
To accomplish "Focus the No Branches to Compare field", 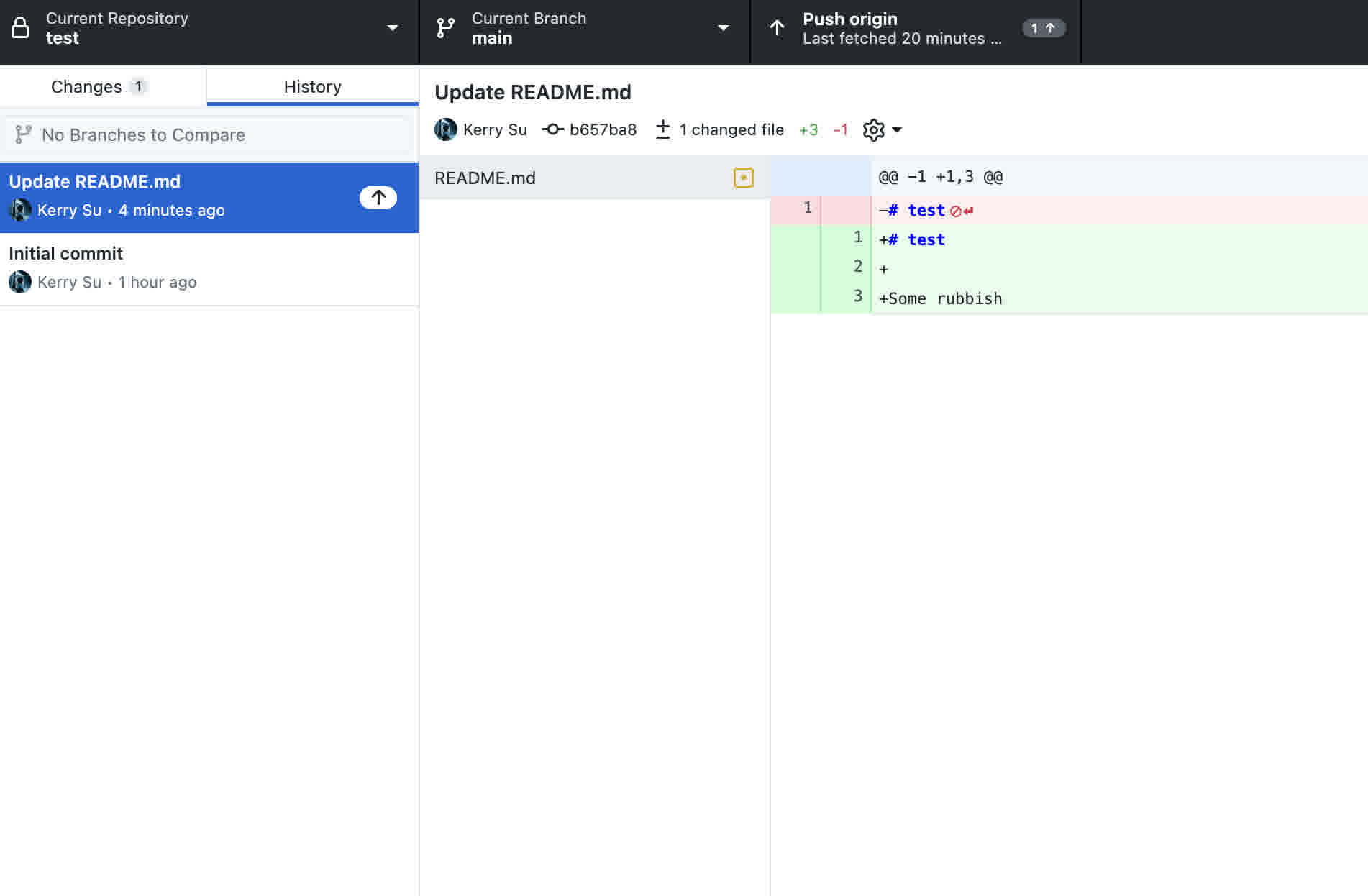I will (x=209, y=134).
